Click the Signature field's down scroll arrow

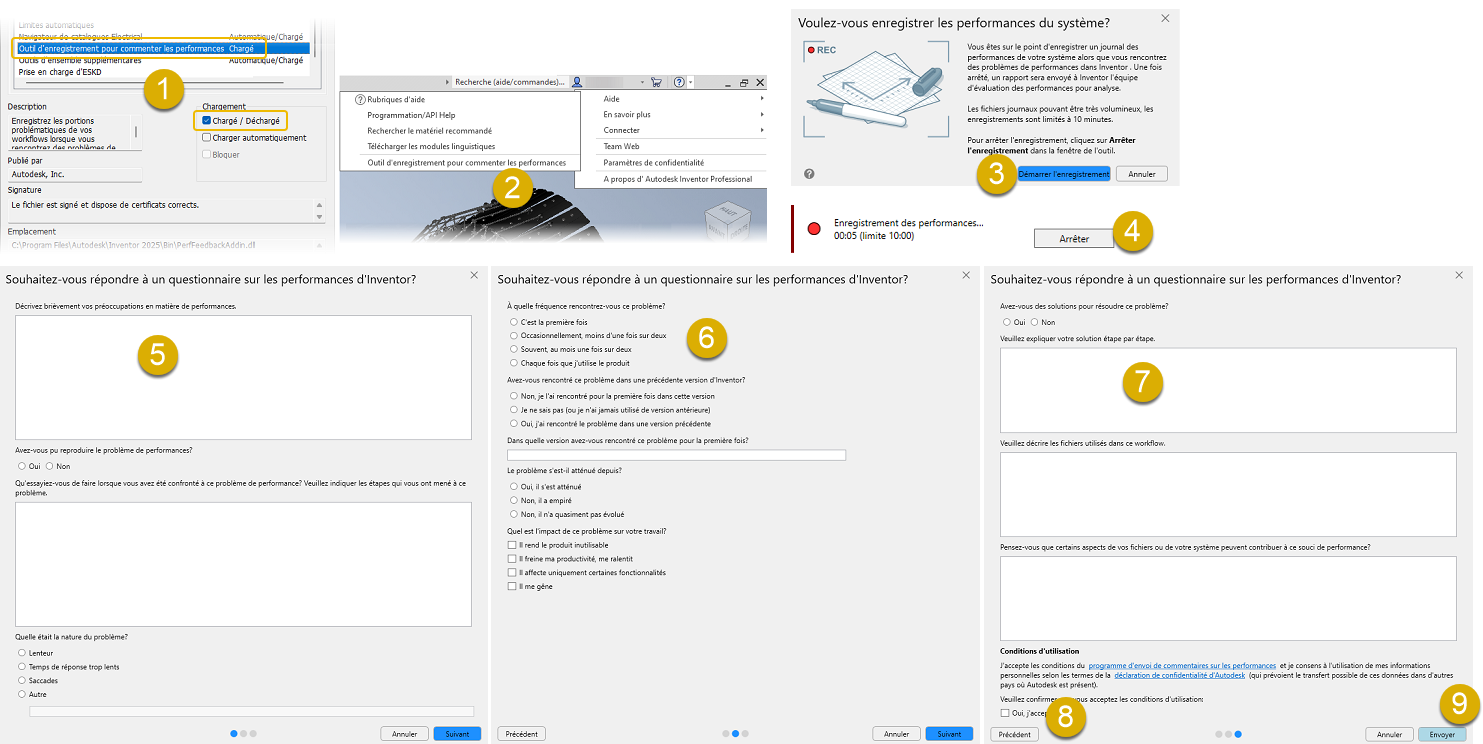click(x=320, y=217)
